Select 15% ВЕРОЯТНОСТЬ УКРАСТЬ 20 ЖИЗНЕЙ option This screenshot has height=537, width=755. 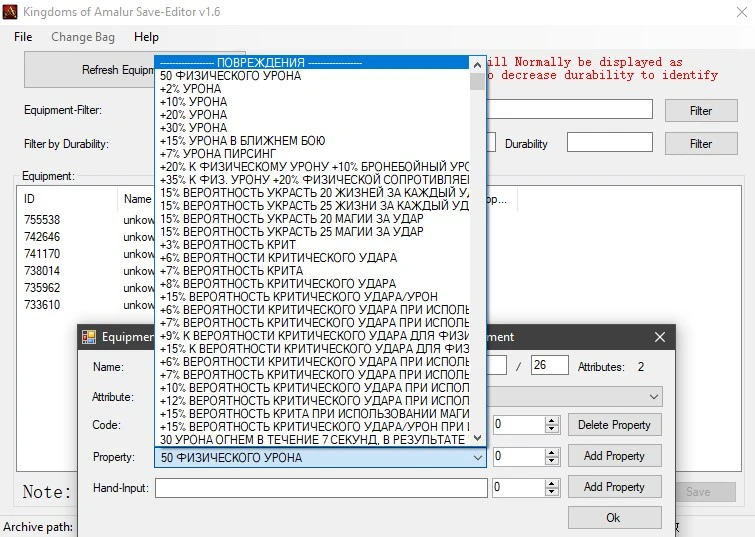pos(312,193)
